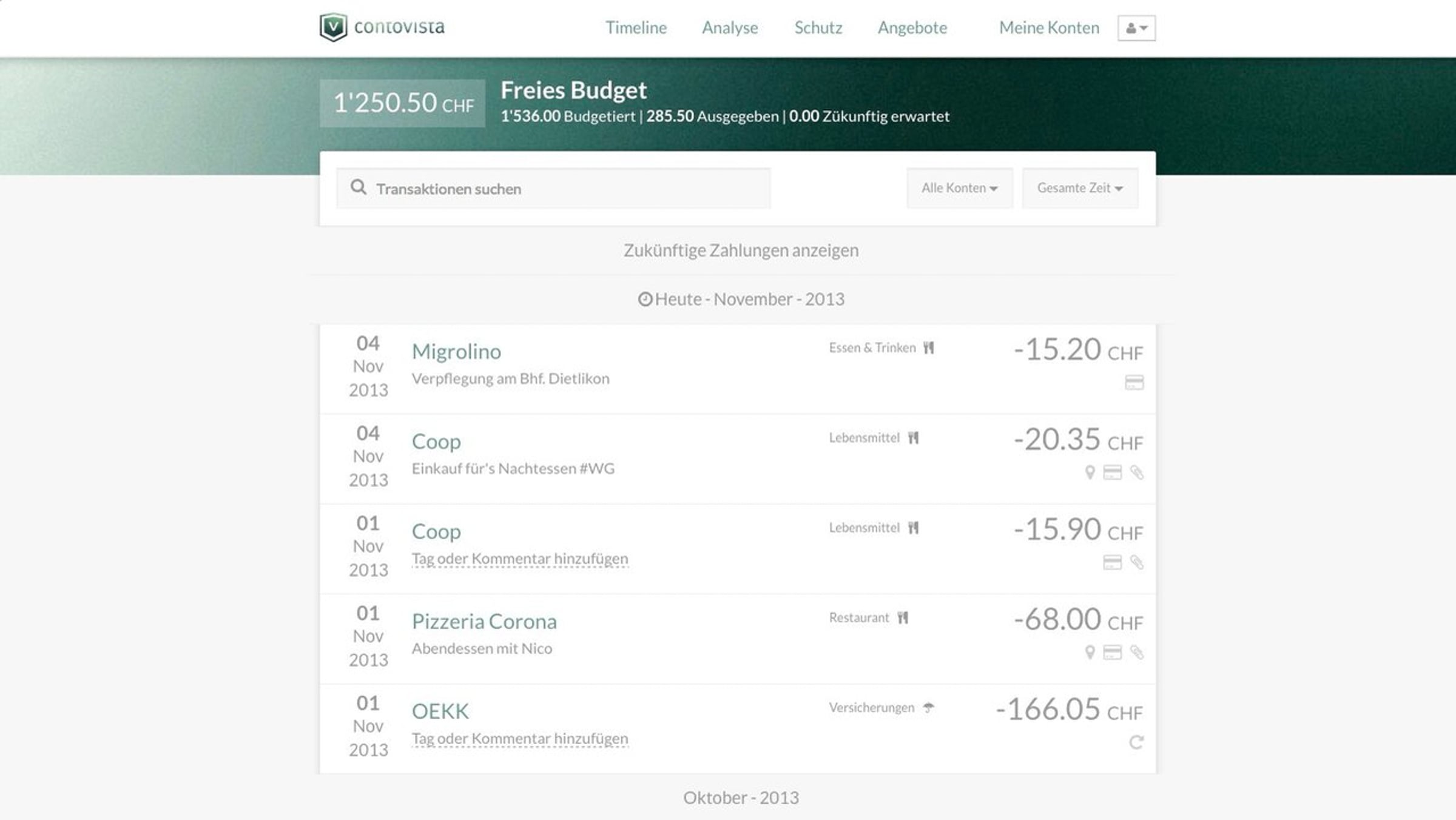Click the Oktober - 2013 section header
This screenshot has width=1456, height=820.
point(741,798)
